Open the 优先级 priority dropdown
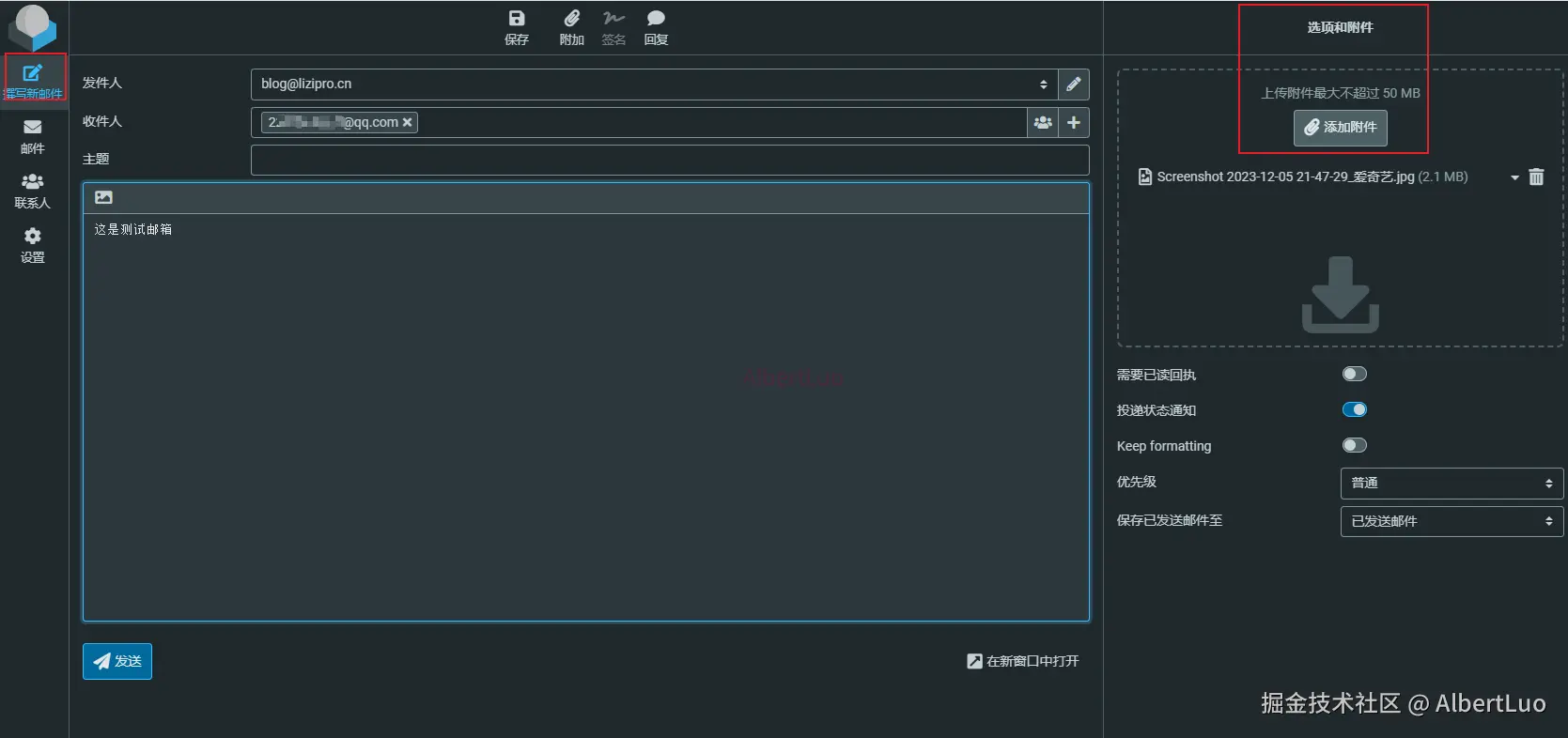 point(1452,484)
